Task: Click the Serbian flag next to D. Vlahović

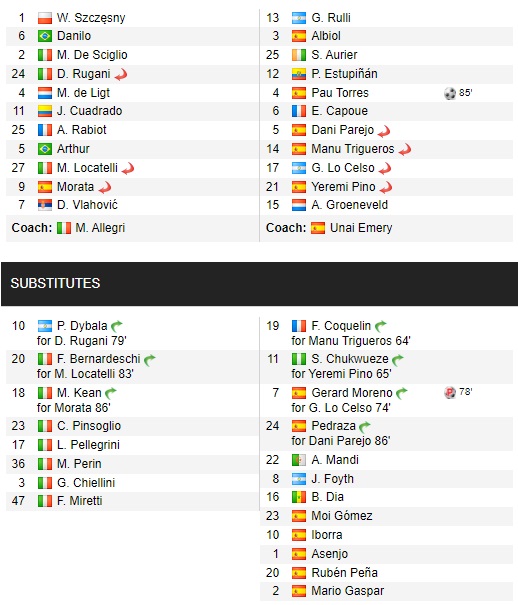Action: 45,205
